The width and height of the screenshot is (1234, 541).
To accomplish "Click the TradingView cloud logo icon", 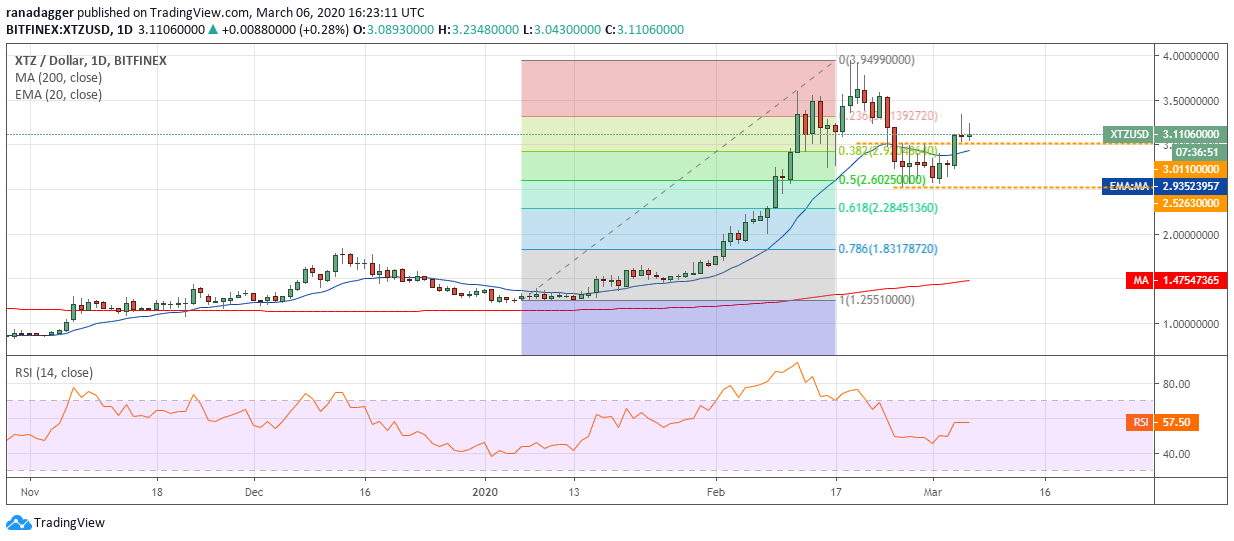I will coord(18,522).
